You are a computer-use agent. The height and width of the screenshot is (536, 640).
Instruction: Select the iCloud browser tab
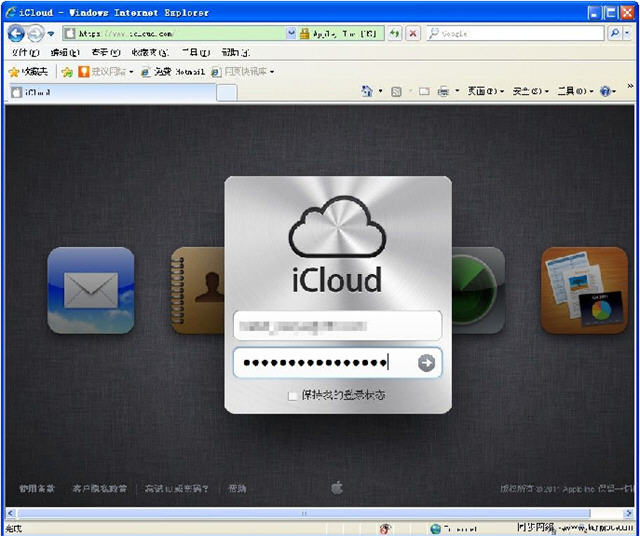[112, 92]
